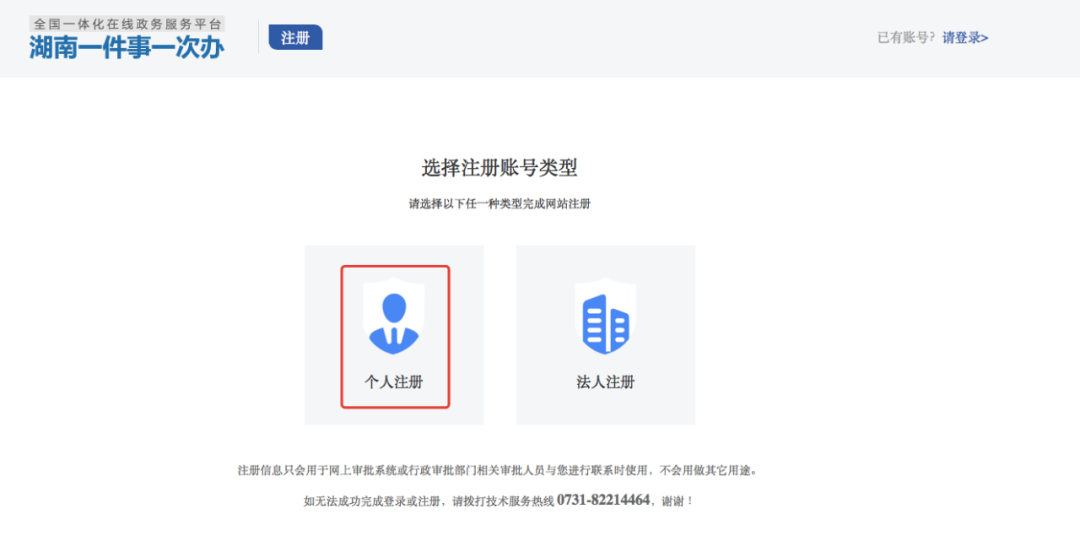Click the 个人注册 text label
This screenshot has width=1080, height=552.
pyautogui.click(x=394, y=382)
